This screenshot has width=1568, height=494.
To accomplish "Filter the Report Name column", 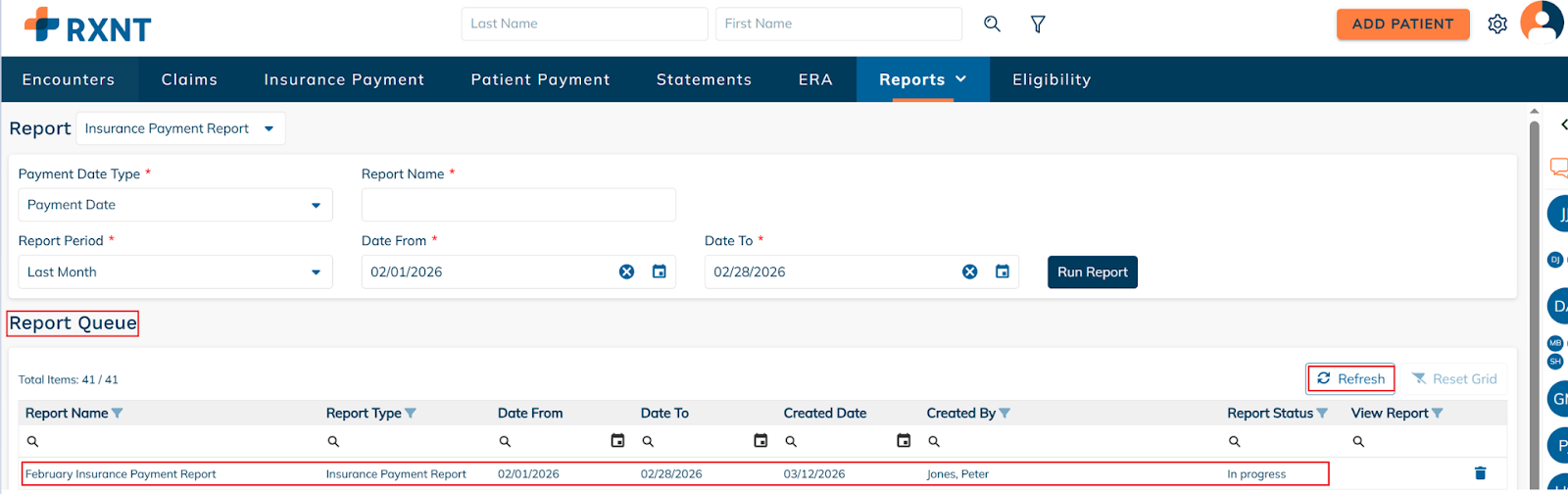I will tap(118, 414).
